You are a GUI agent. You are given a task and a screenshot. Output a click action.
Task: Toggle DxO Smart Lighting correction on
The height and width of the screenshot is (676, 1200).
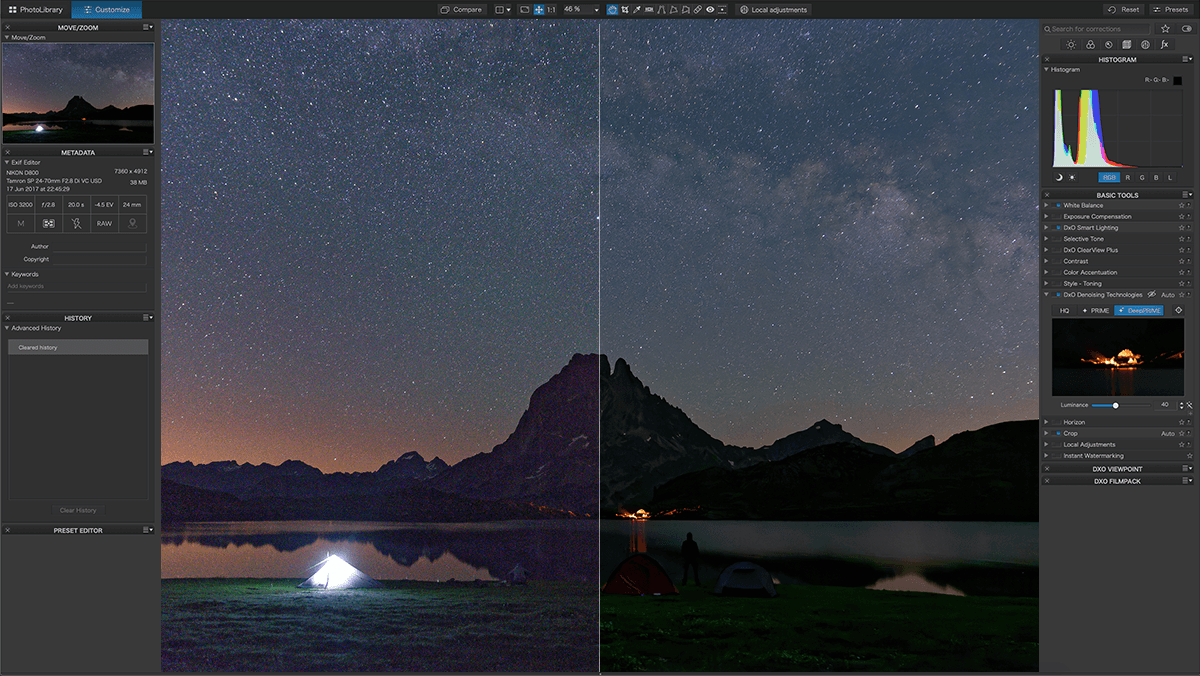click(x=1057, y=228)
